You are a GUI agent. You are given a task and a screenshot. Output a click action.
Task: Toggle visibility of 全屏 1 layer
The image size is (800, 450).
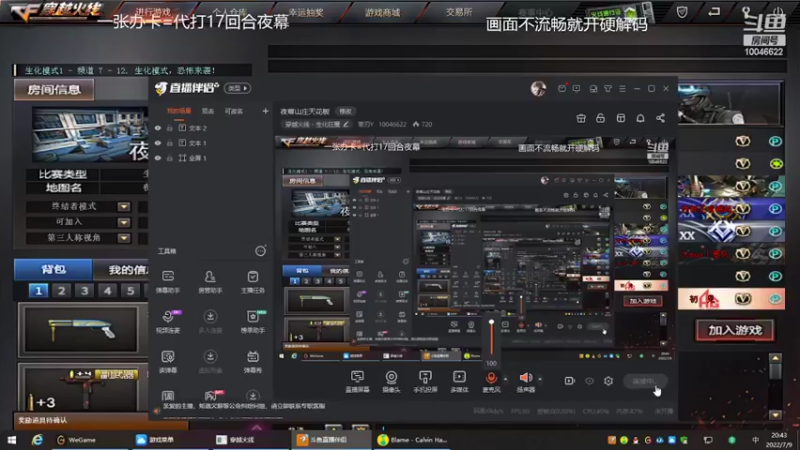click(x=158, y=158)
